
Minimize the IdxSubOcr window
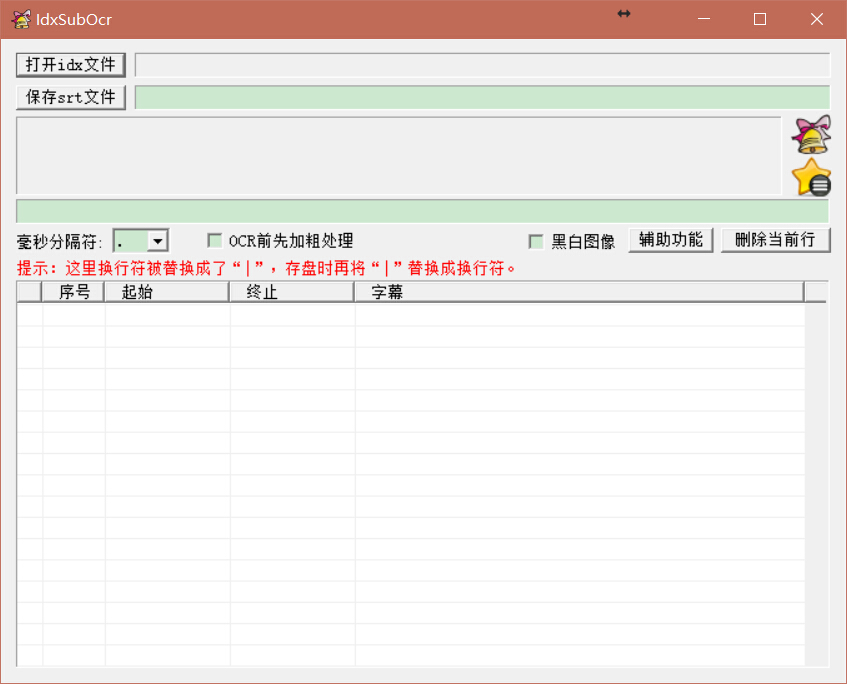(704, 19)
